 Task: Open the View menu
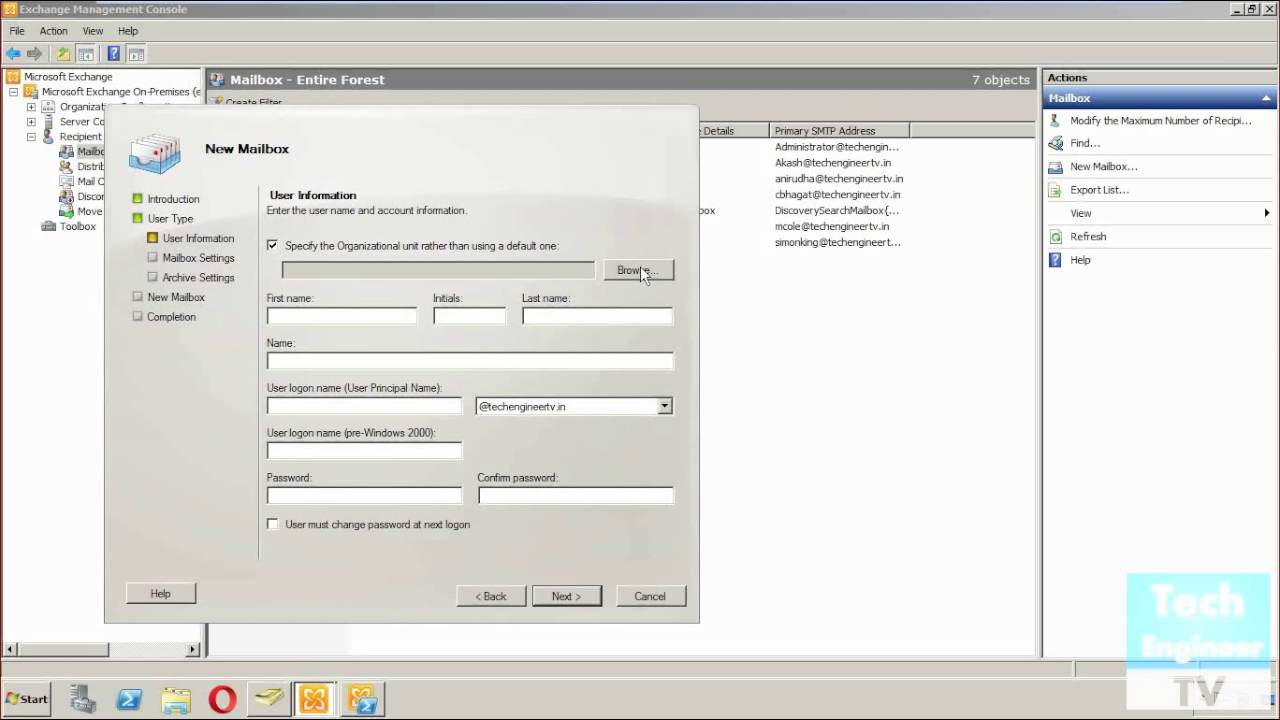tap(93, 31)
